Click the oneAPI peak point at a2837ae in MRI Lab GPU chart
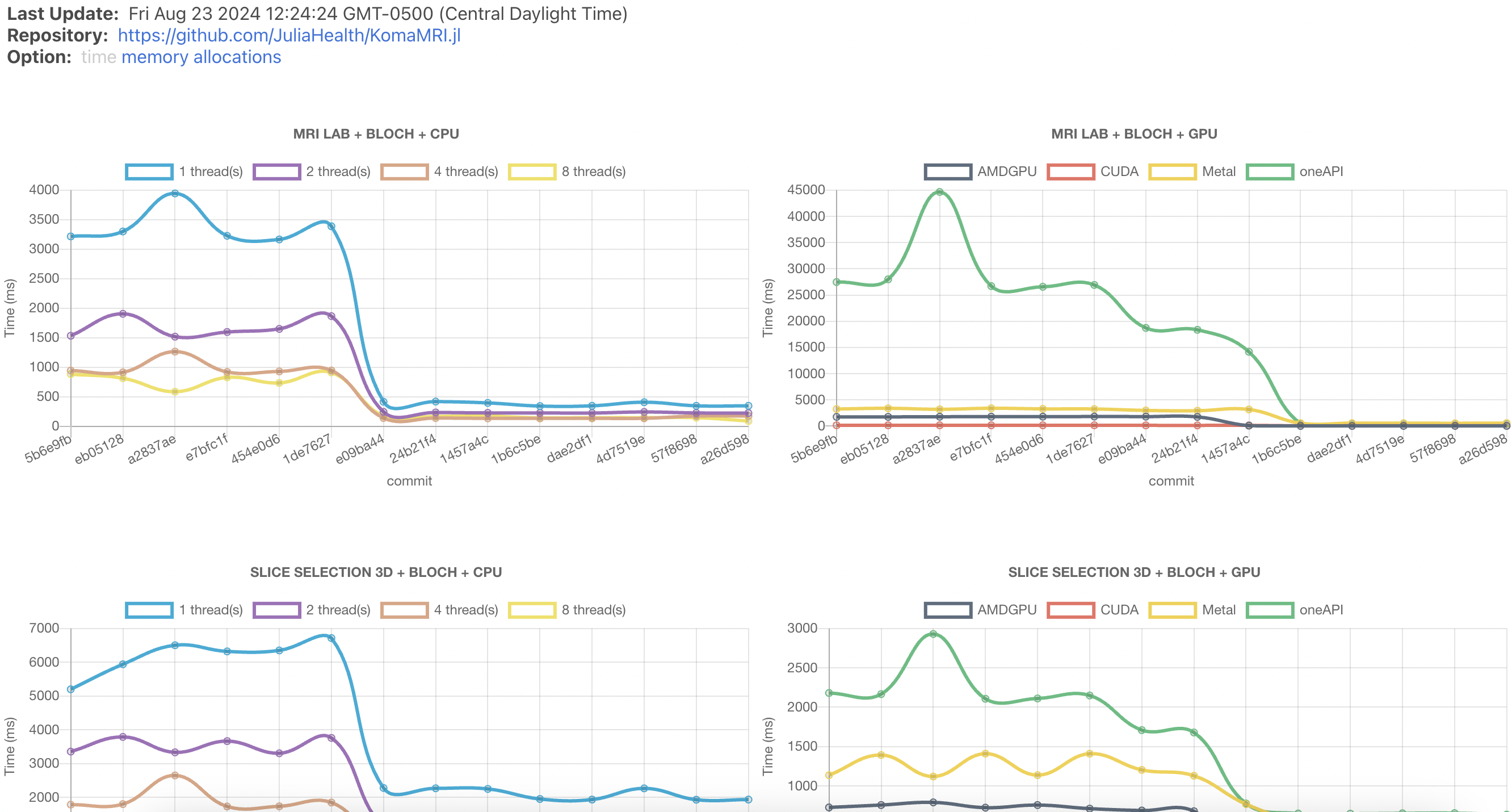1512x812 pixels. click(x=940, y=192)
